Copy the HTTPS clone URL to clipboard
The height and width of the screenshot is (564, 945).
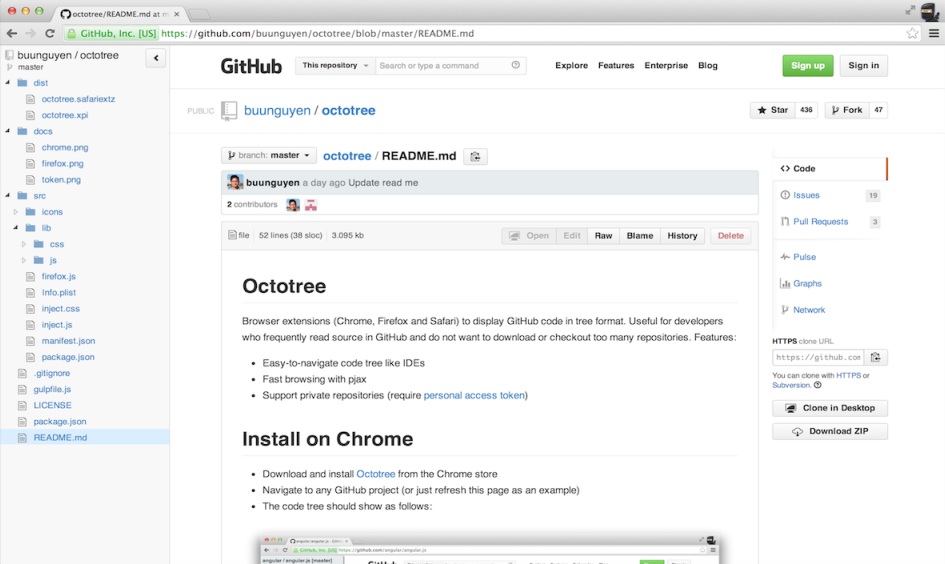click(x=876, y=357)
